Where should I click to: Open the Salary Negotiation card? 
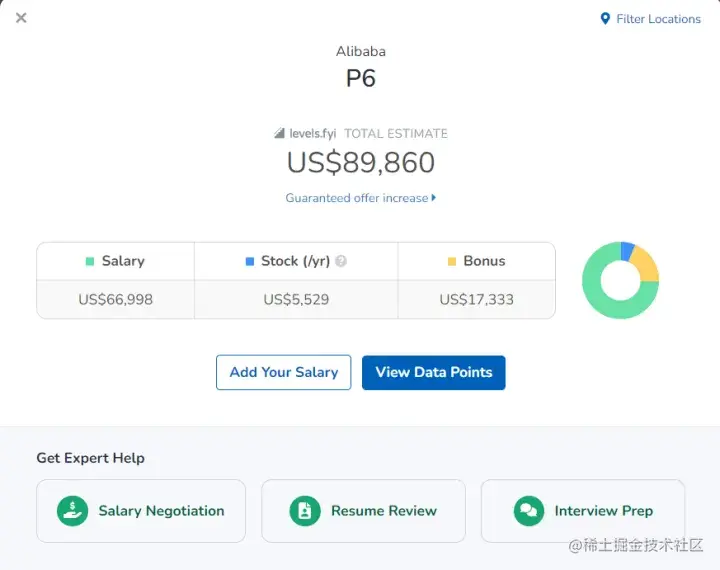click(141, 511)
